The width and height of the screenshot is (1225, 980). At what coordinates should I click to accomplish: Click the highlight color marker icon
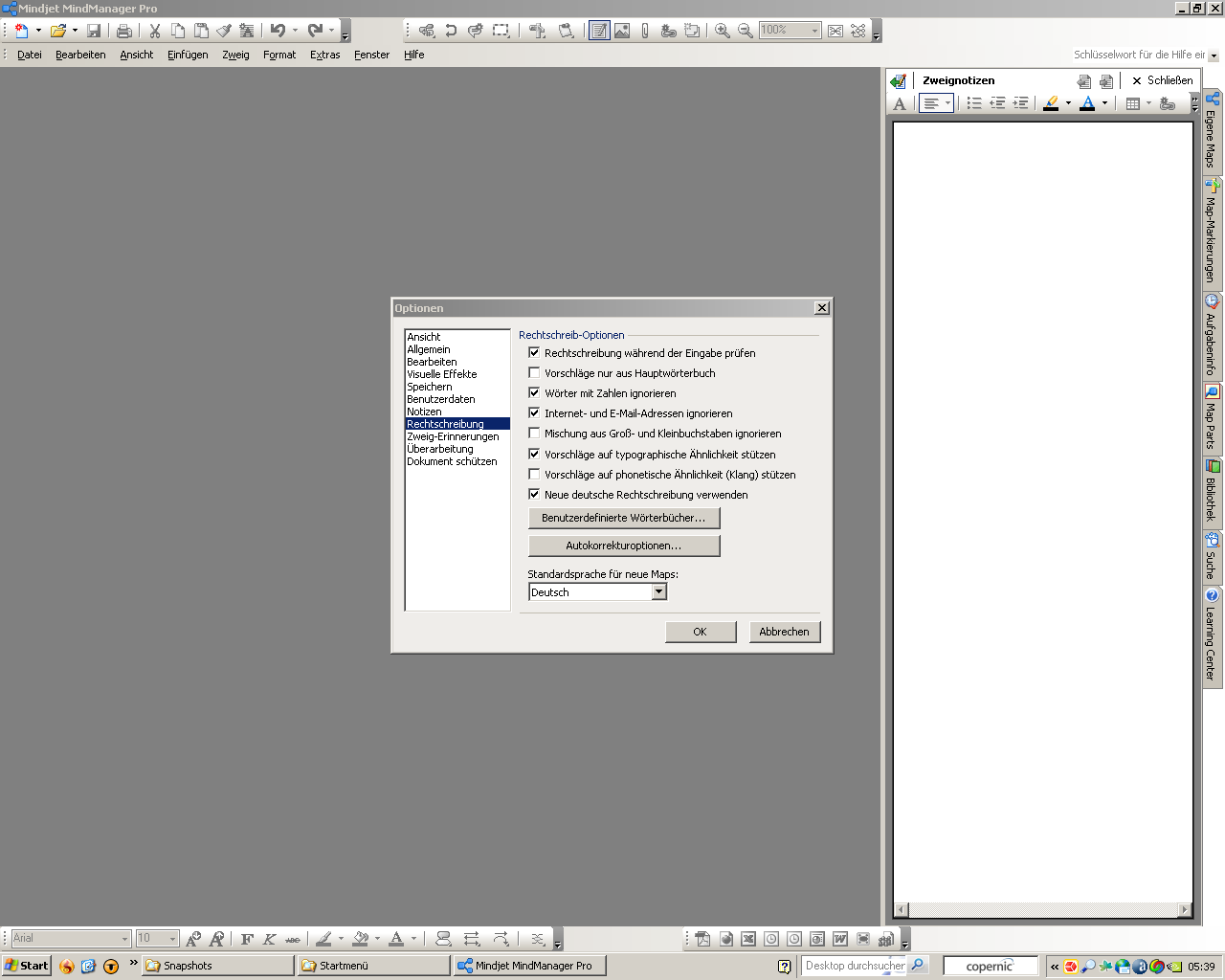click(1051, 103)
